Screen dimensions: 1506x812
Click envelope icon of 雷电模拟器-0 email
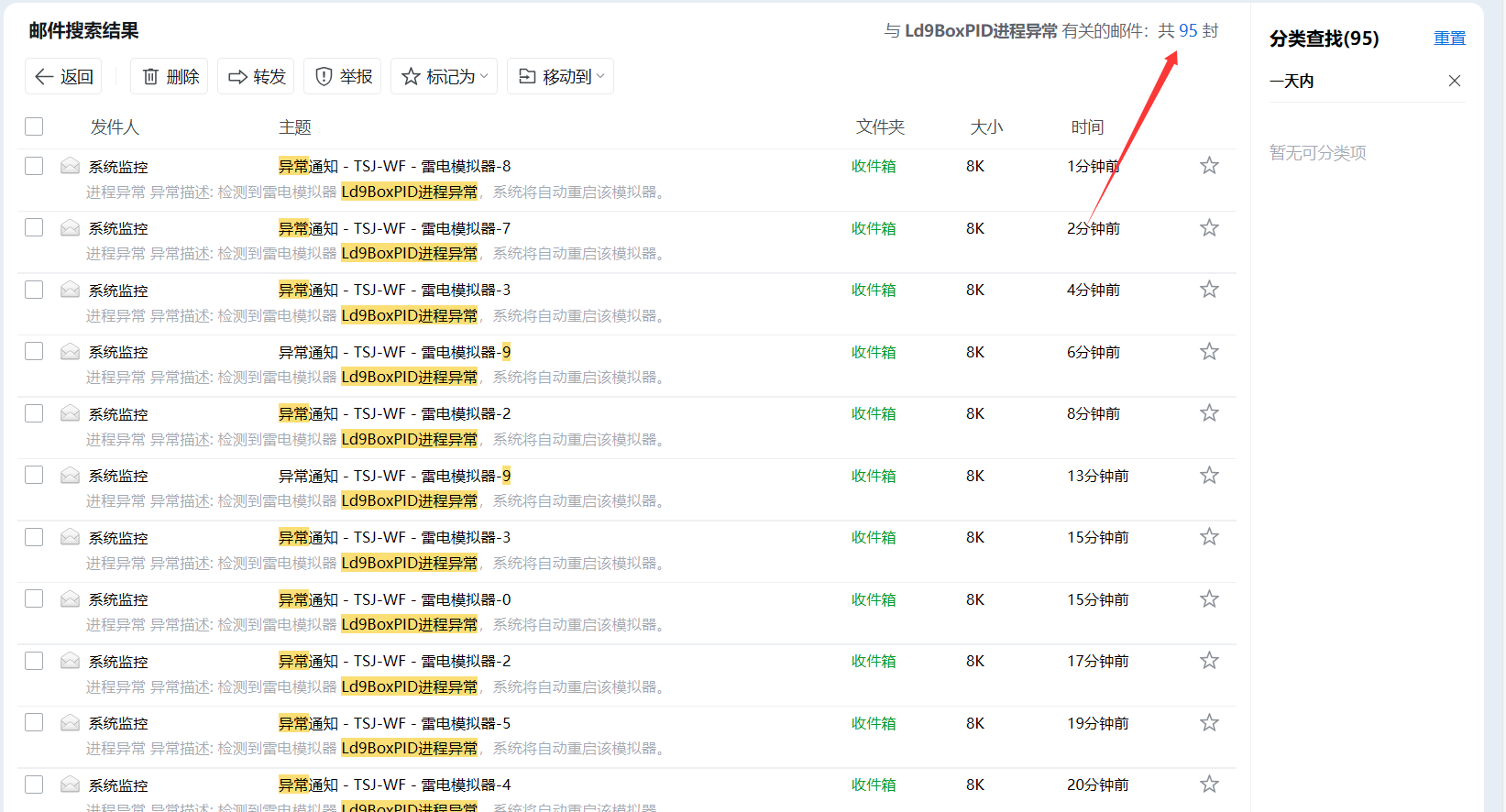pos(70,599)
